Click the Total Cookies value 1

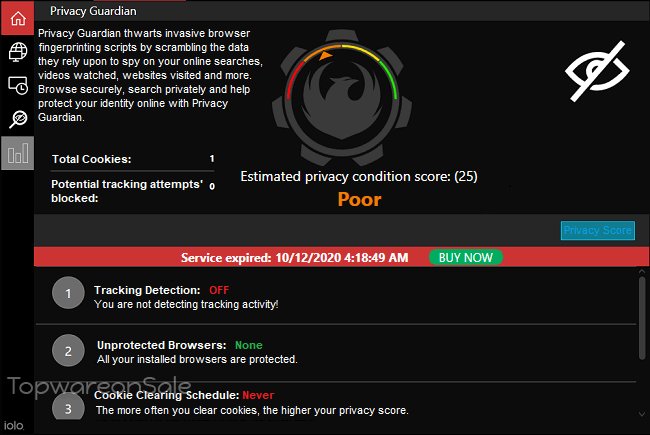coord(212,159)
